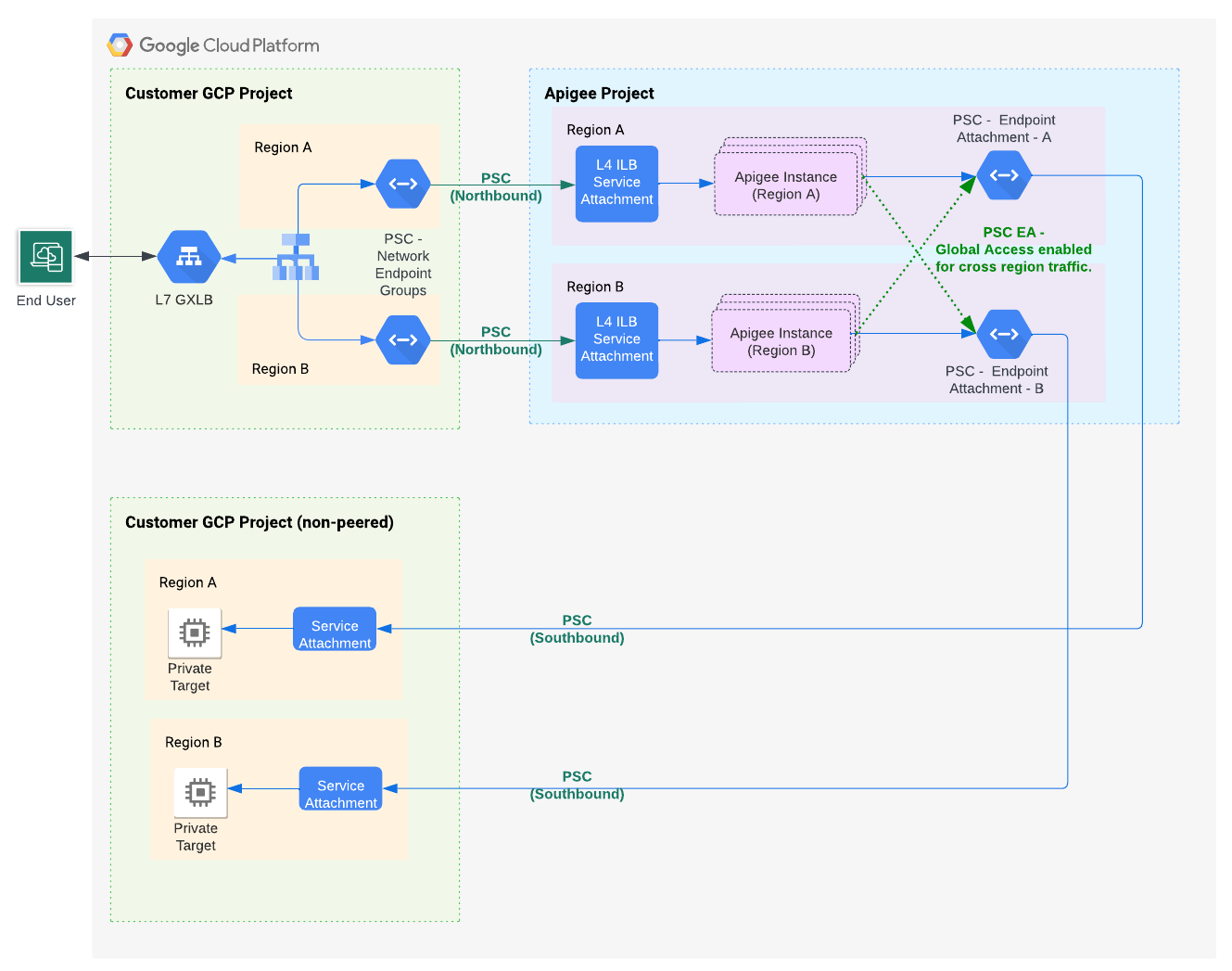Select the Region A PSC NEG hexagon icon

pyautogui.click(x=403, y=184)
